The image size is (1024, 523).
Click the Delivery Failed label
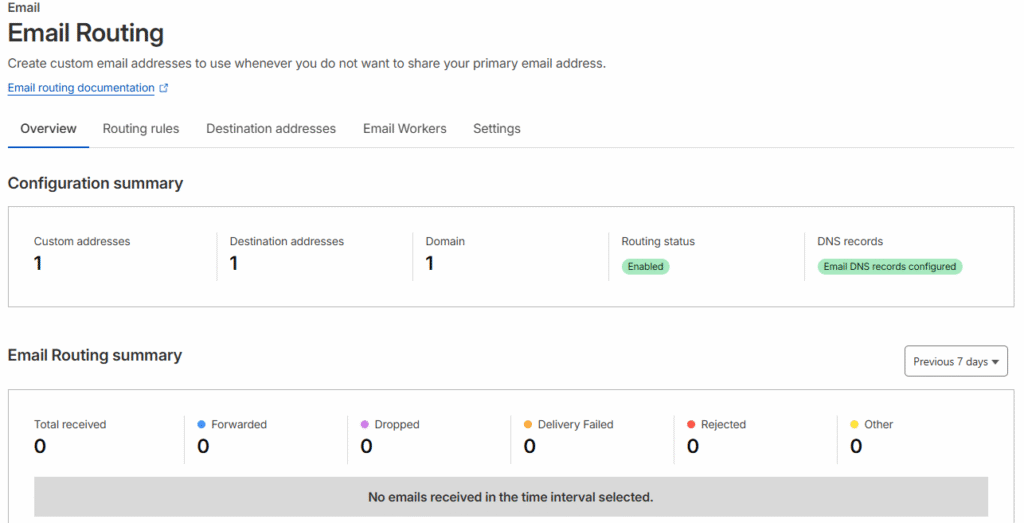(575, 424)
